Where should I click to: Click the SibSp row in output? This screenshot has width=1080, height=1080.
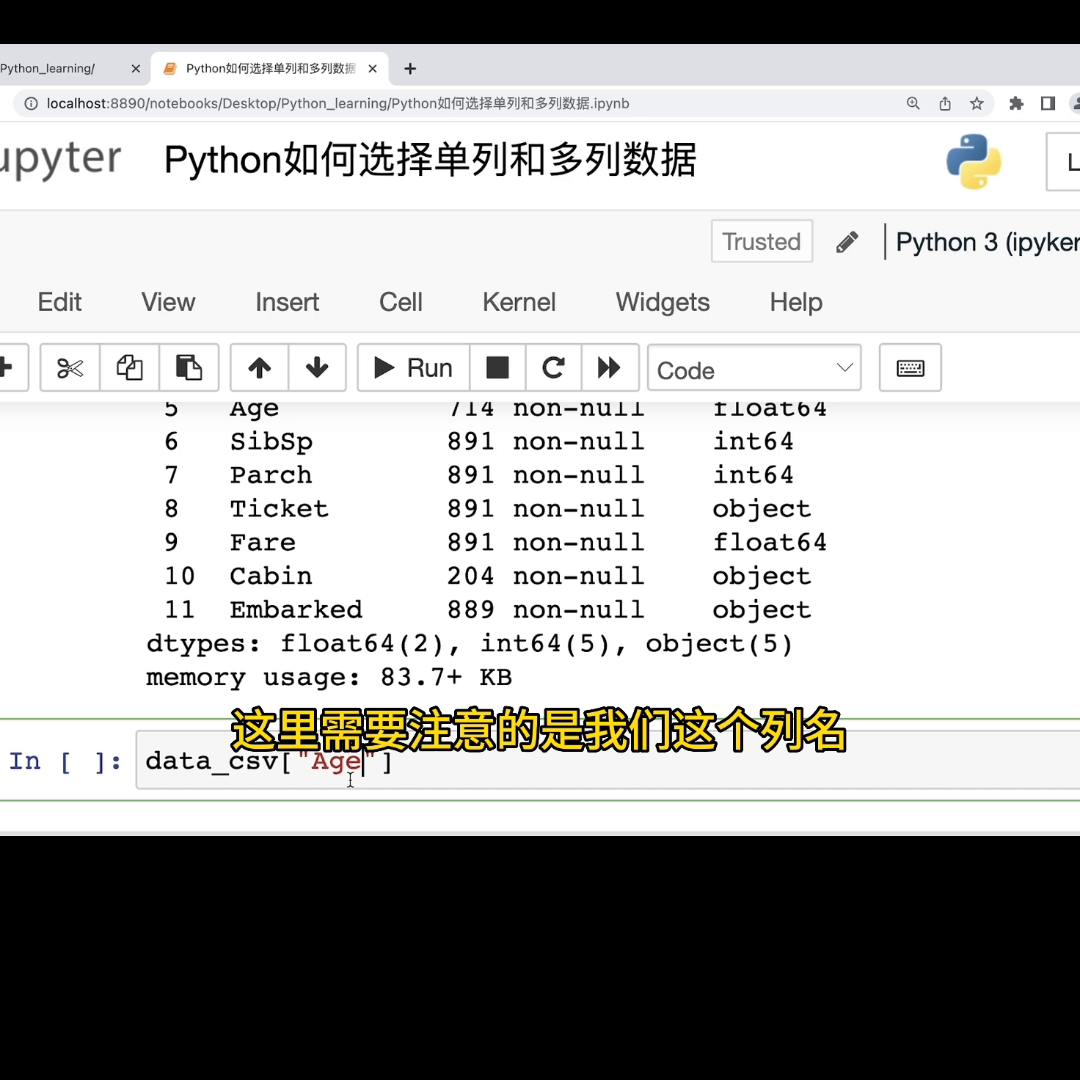(479, 441)
